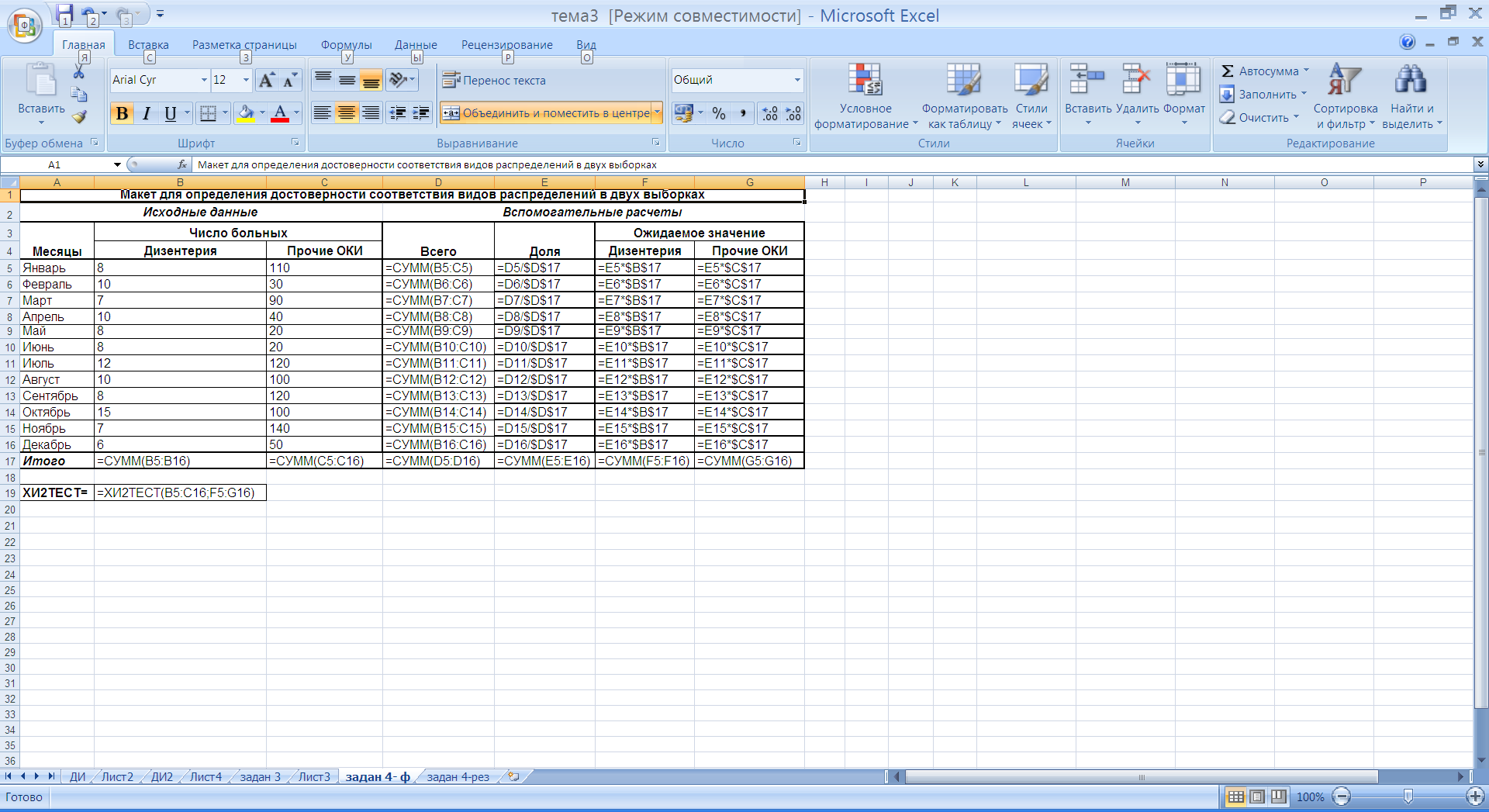Open Сортировка и фильтр menu
This screenshot has width=1489, height=812.
[1345, 96]
